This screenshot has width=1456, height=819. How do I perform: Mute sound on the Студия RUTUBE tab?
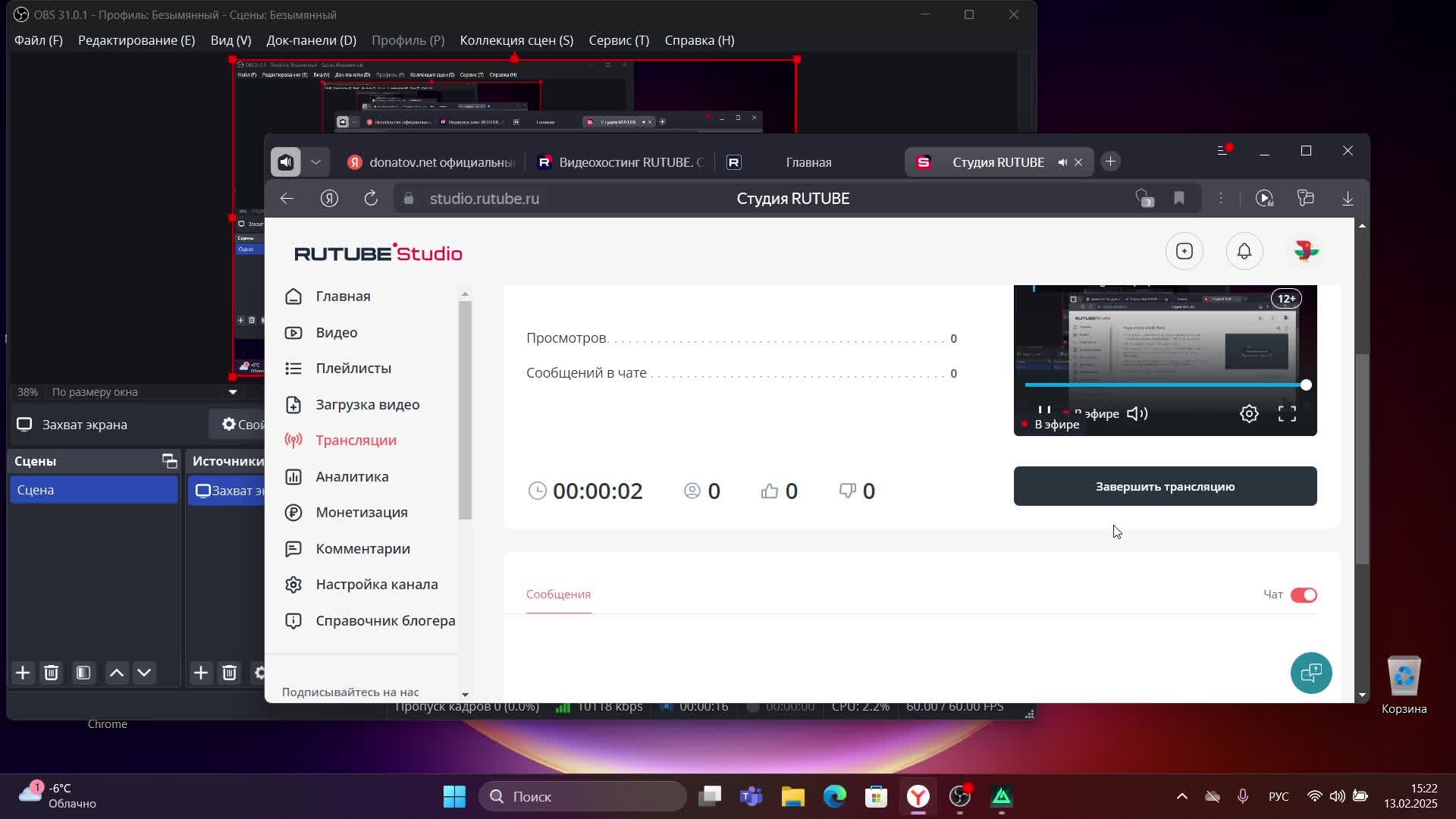1062,162
